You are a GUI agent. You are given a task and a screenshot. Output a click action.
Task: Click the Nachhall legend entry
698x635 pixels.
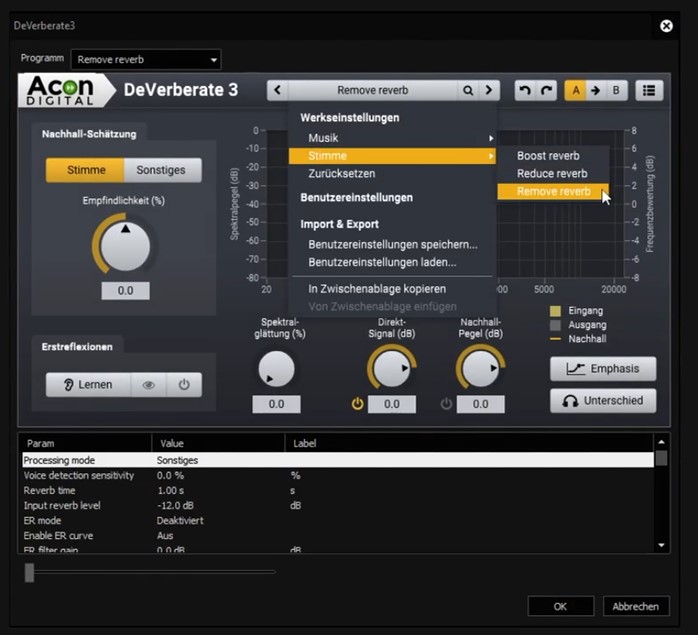pos(579,339)
